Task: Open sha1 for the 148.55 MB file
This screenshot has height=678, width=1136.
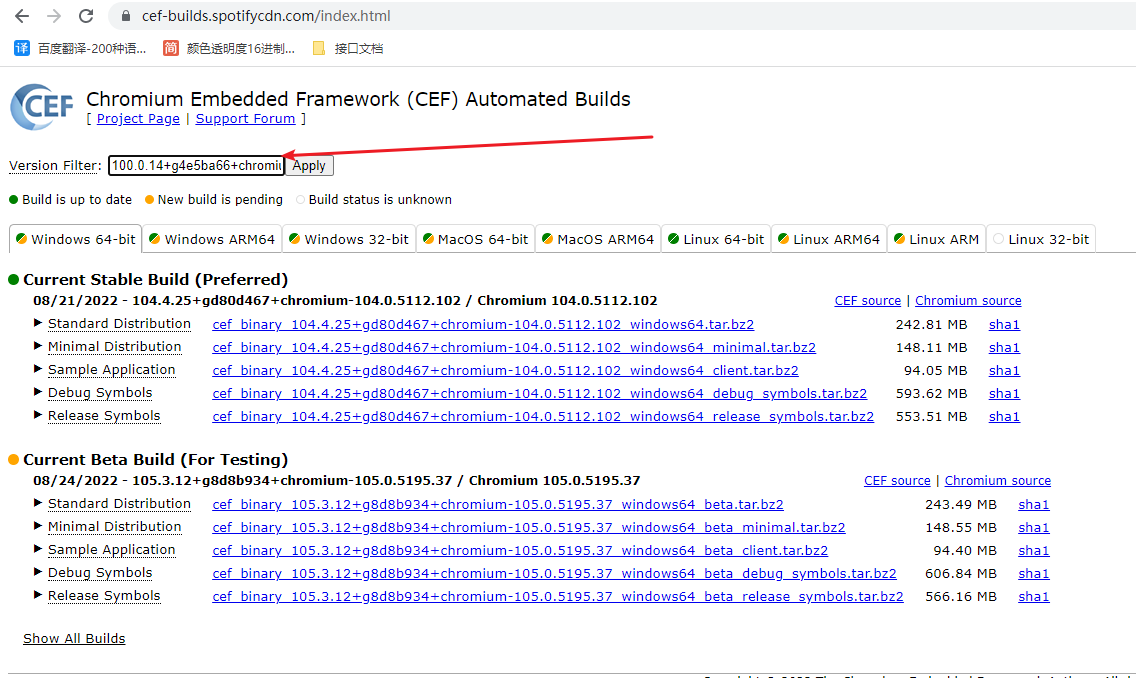Action: tap(1034, 528)
